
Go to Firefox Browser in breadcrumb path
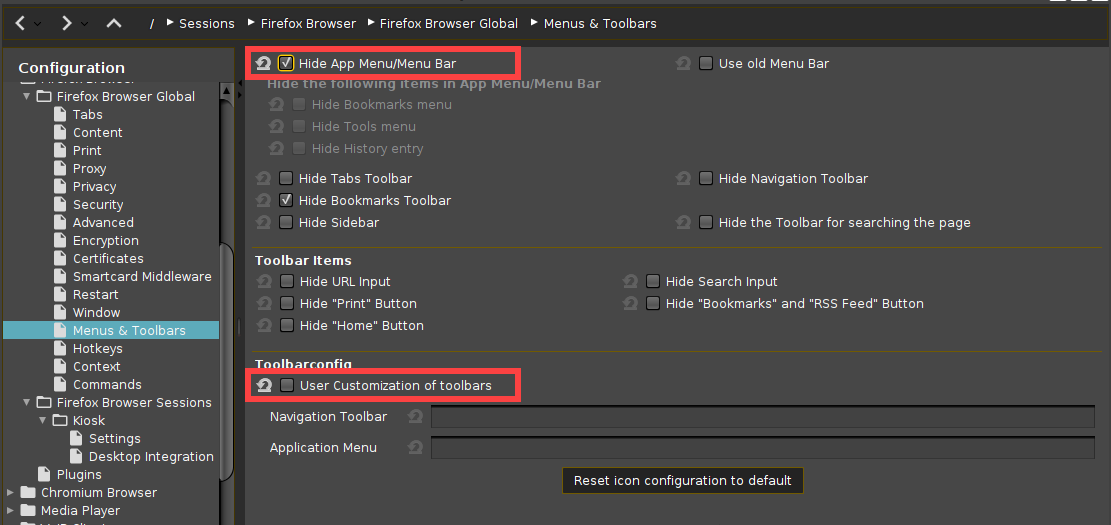tap(308, 23)
